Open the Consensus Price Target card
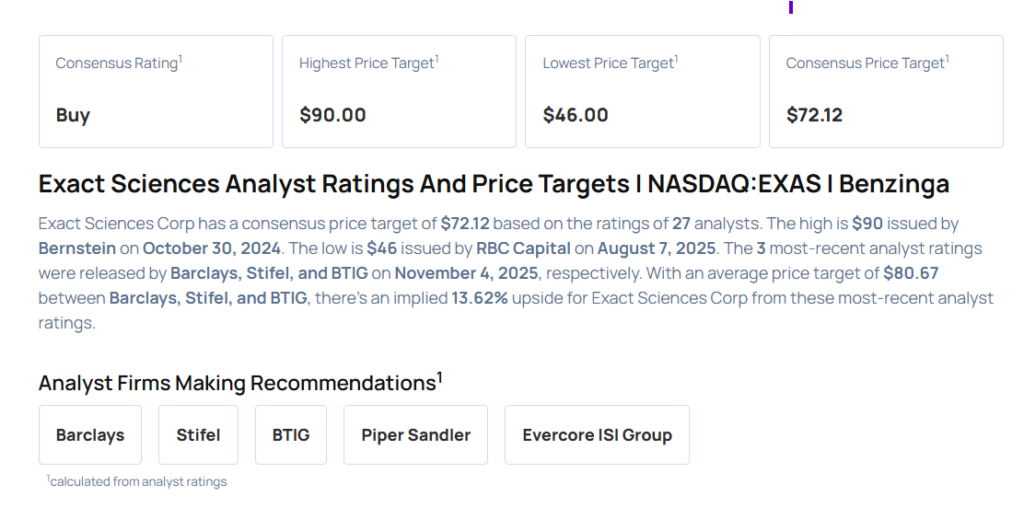The image size is (1024, 519). tap(886, 91)
